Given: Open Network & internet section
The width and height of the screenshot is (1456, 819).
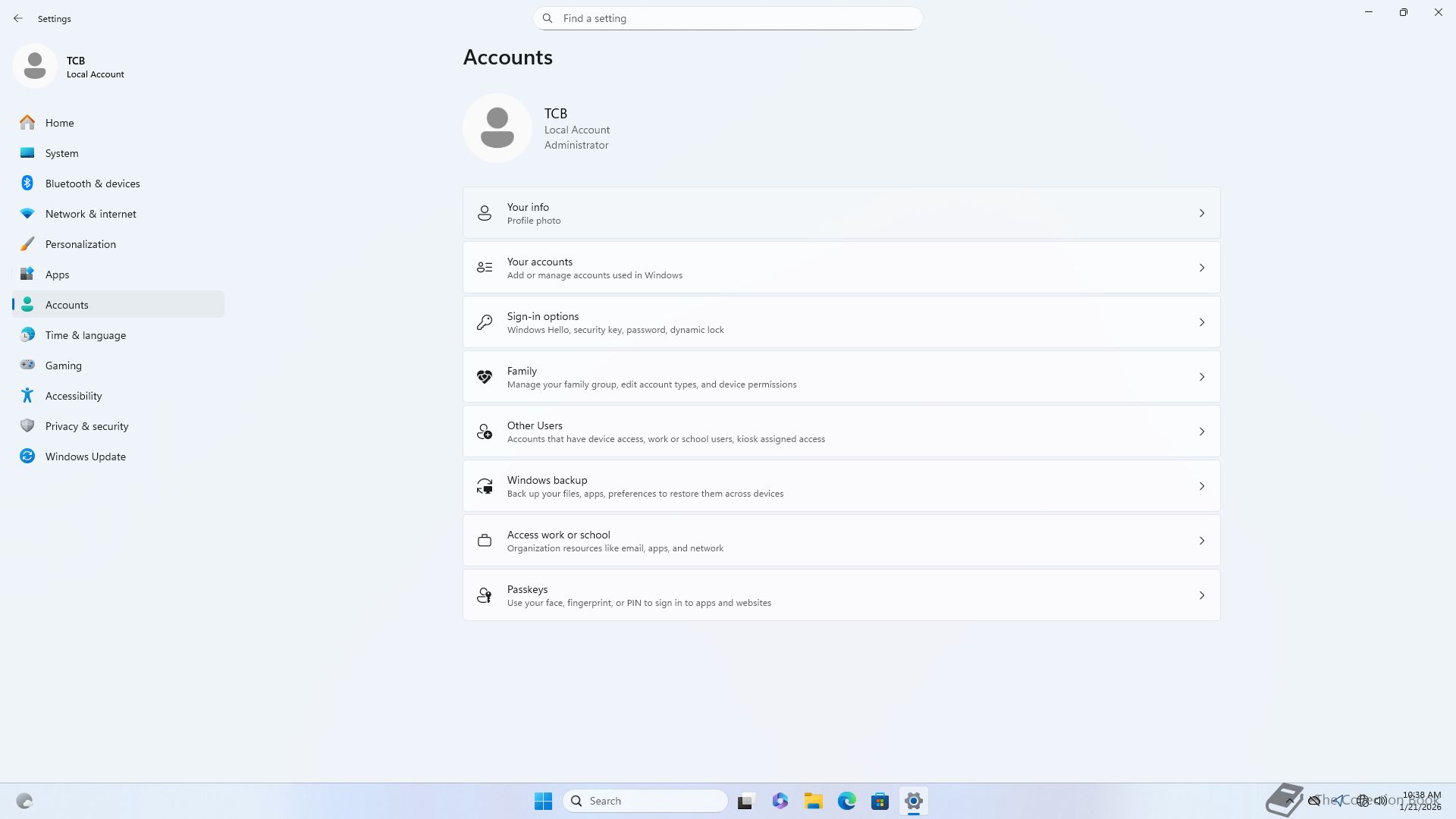Looking at the screenshot, I should pyautogui.click(x=90, y=214).
